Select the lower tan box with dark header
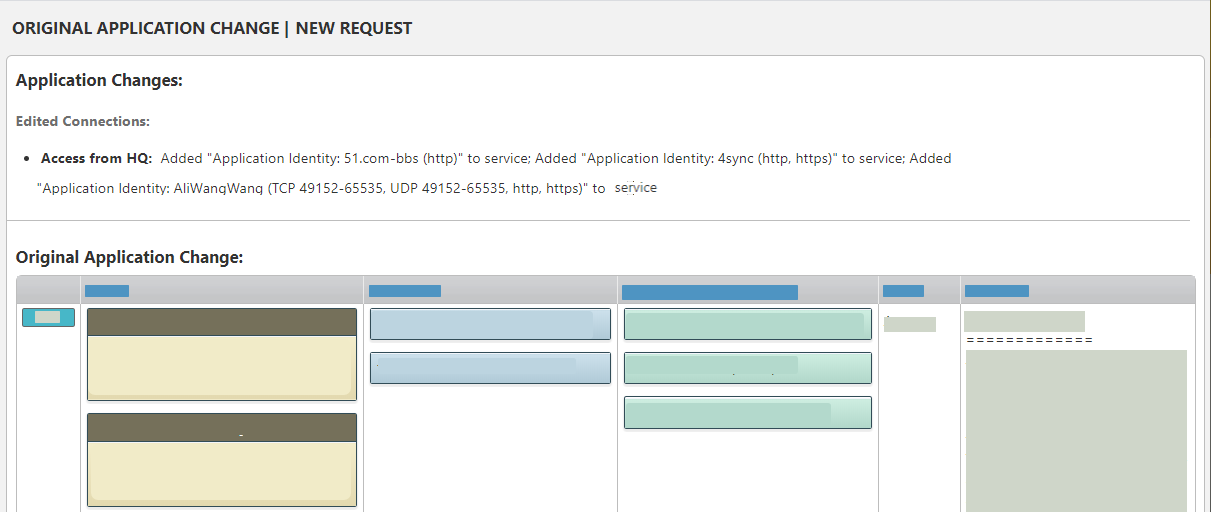 [222, 460]
